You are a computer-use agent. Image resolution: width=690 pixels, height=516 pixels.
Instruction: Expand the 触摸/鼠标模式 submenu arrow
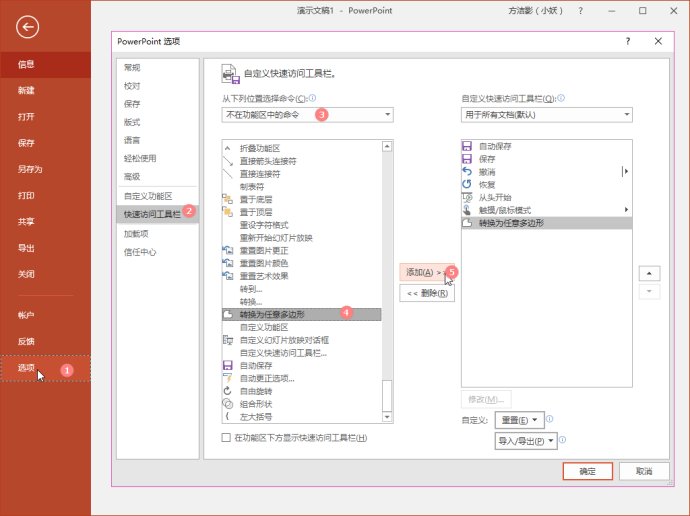coord(626,210)
